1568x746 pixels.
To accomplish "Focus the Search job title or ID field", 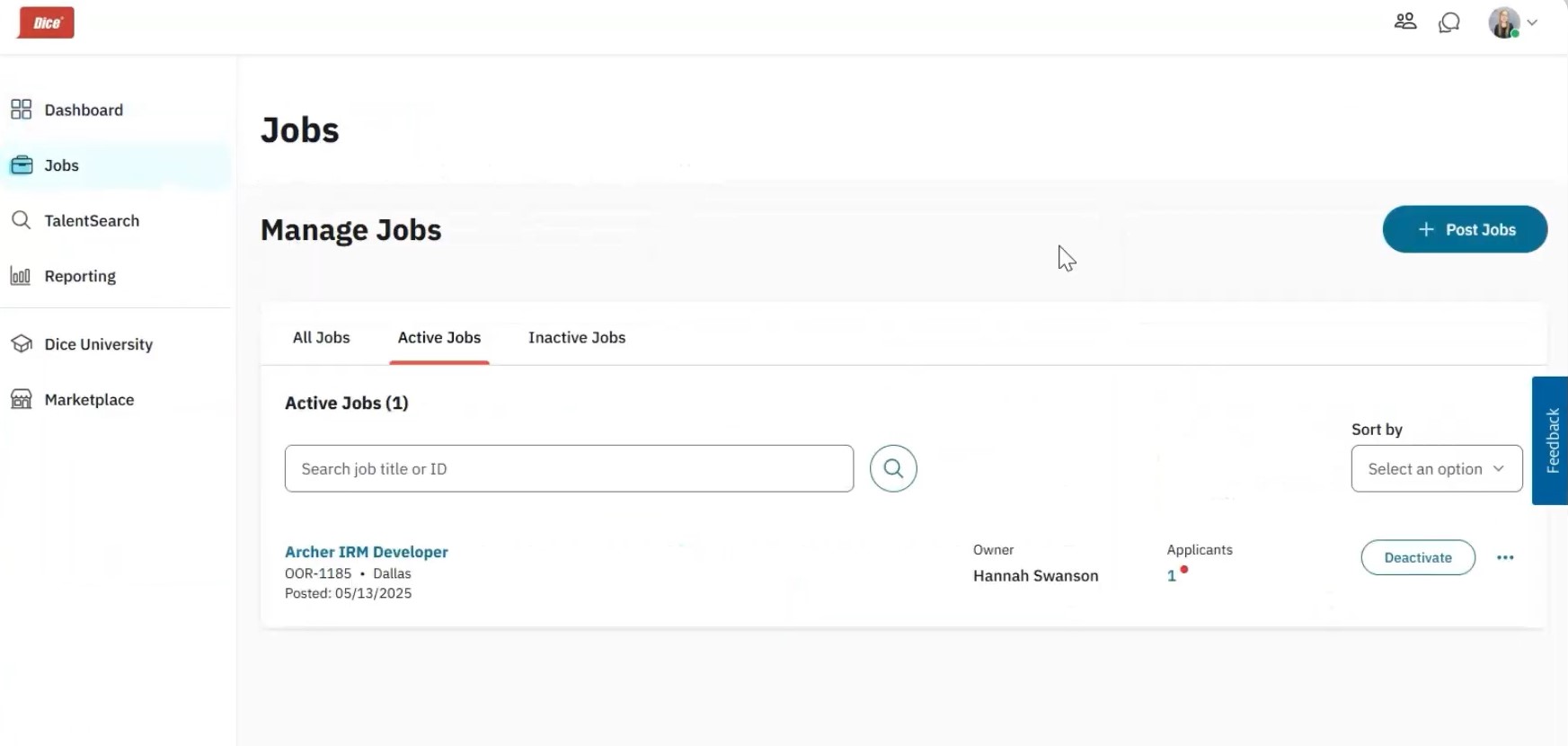I will [569, 468].
